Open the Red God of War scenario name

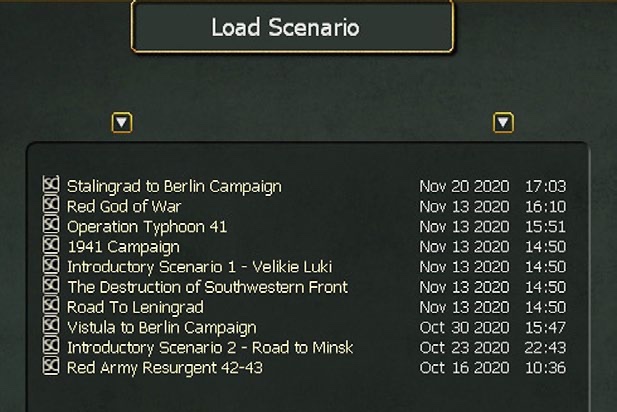tap(124, 207)
